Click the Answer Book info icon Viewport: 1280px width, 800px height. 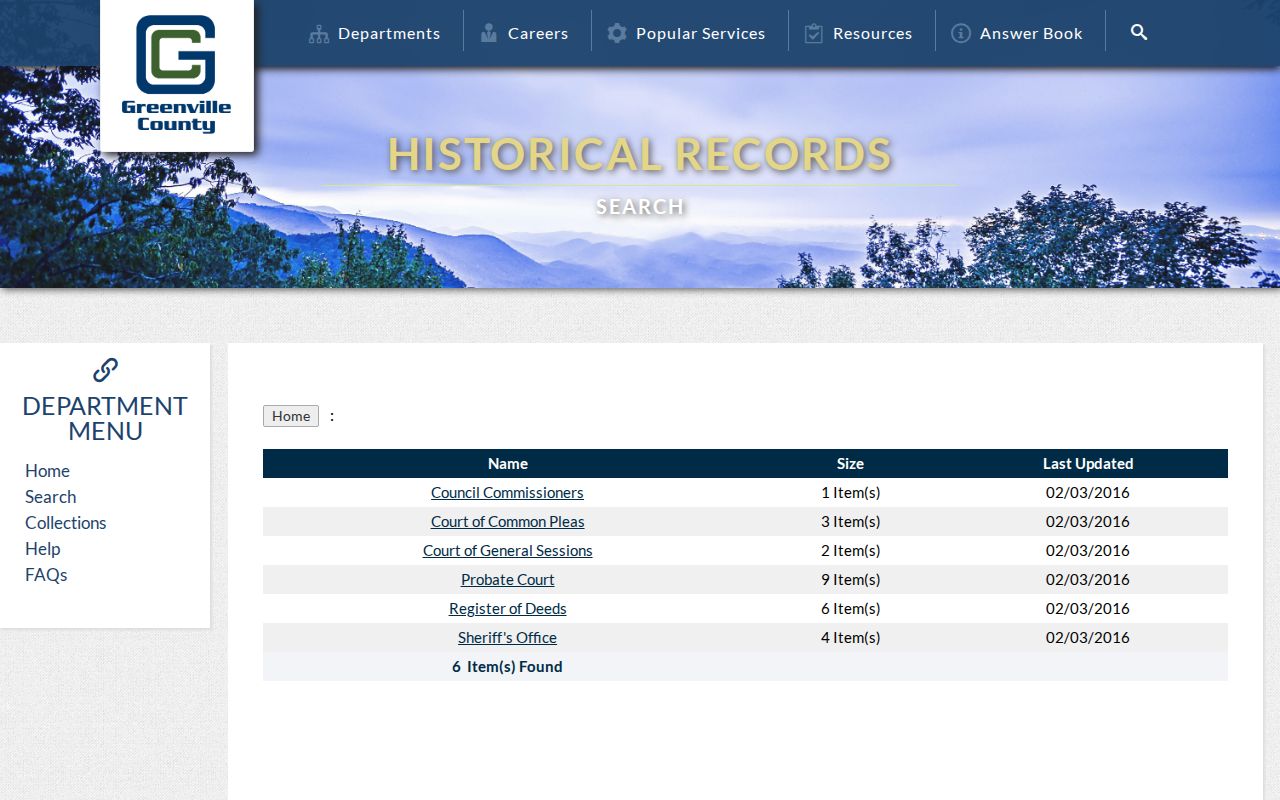[961, 33]
